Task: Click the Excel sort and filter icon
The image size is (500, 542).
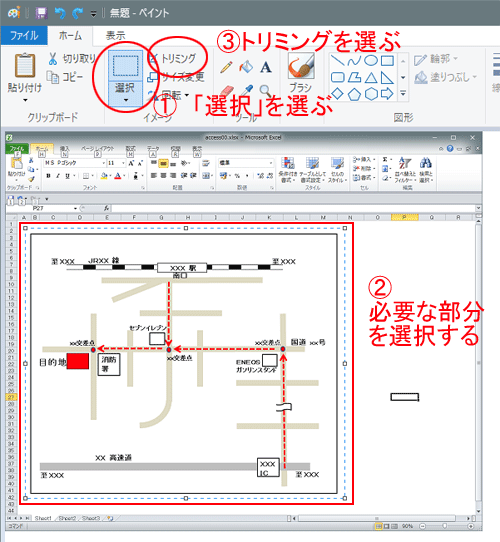Action: pos(405,163)
